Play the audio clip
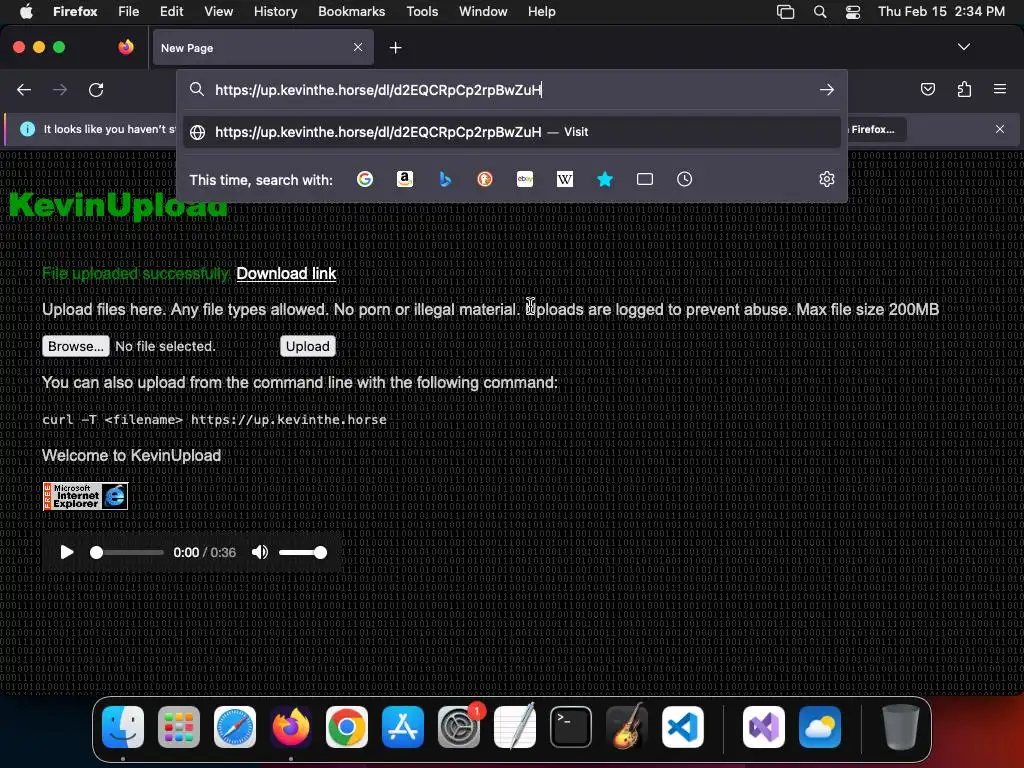Viewport: 1024px width, 768px height. 67,552
